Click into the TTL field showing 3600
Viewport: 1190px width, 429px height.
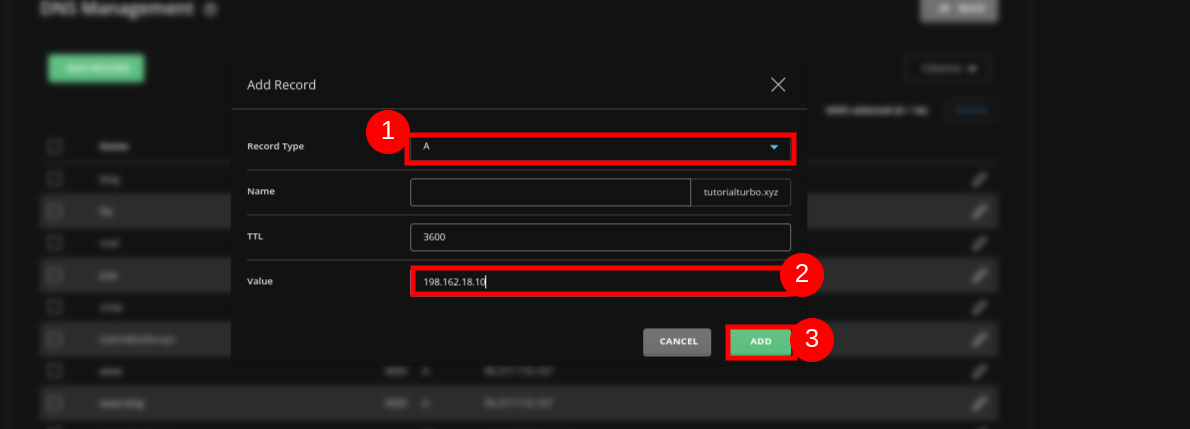pos(600,237)
